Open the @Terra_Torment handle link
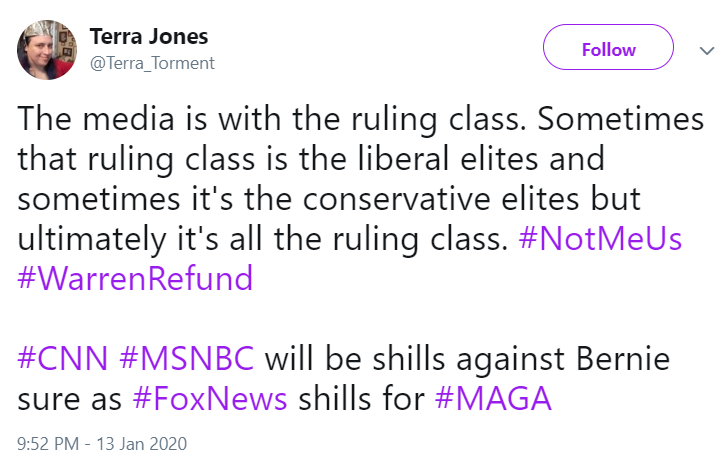Viewport: 723px width, 470px height. click(152, 63)
